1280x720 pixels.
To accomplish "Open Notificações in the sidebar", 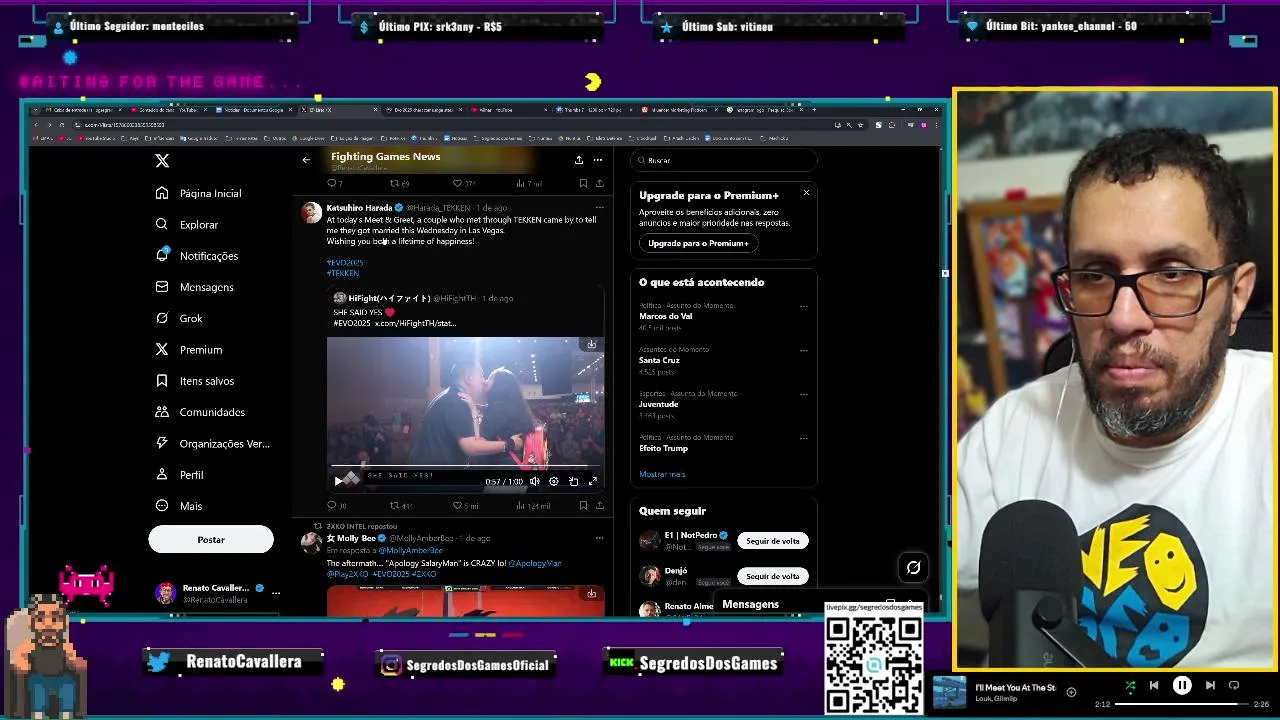I will (x=197, y=256).
